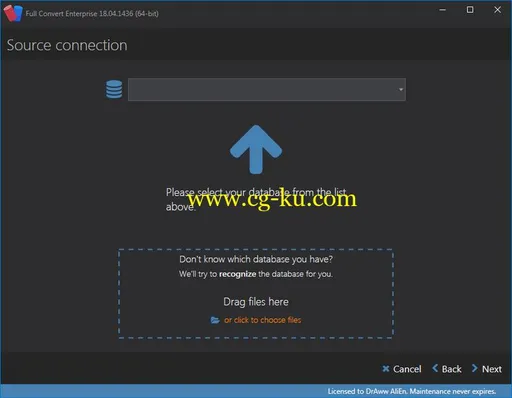Click the 'Licensed to DrAww AliEn' status text
This screenshot has width=512, height=398.
tap(412, 391)
